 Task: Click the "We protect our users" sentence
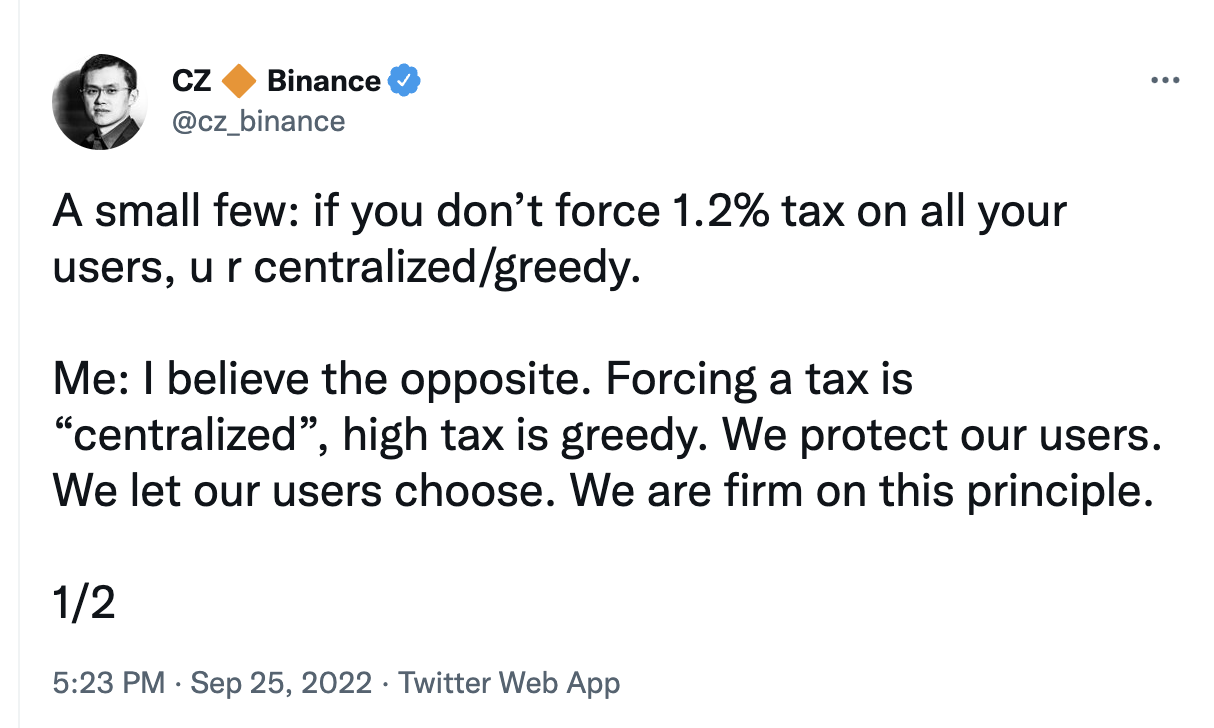click(939, 435)
